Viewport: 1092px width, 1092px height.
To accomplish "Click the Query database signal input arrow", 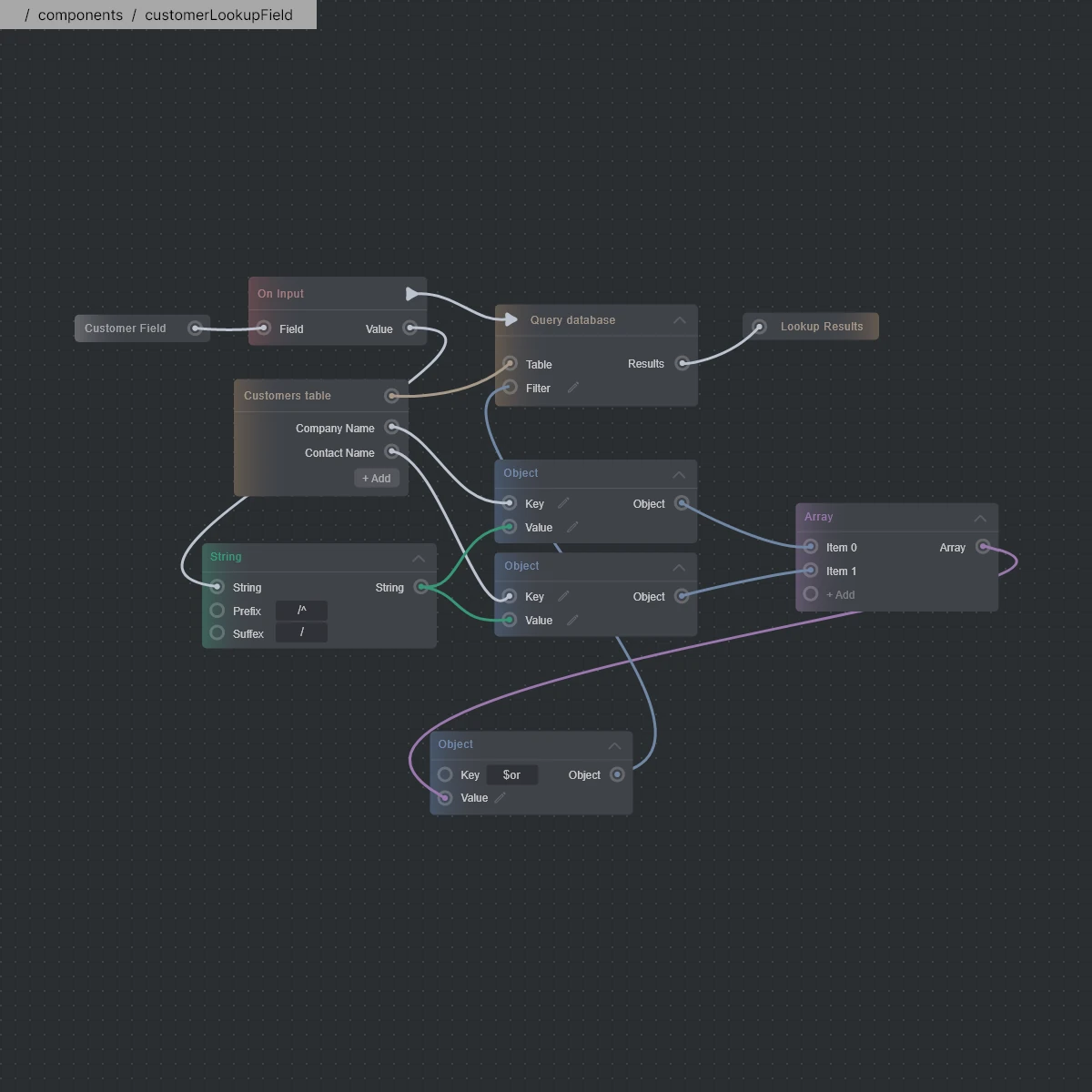I will [511, 319].
